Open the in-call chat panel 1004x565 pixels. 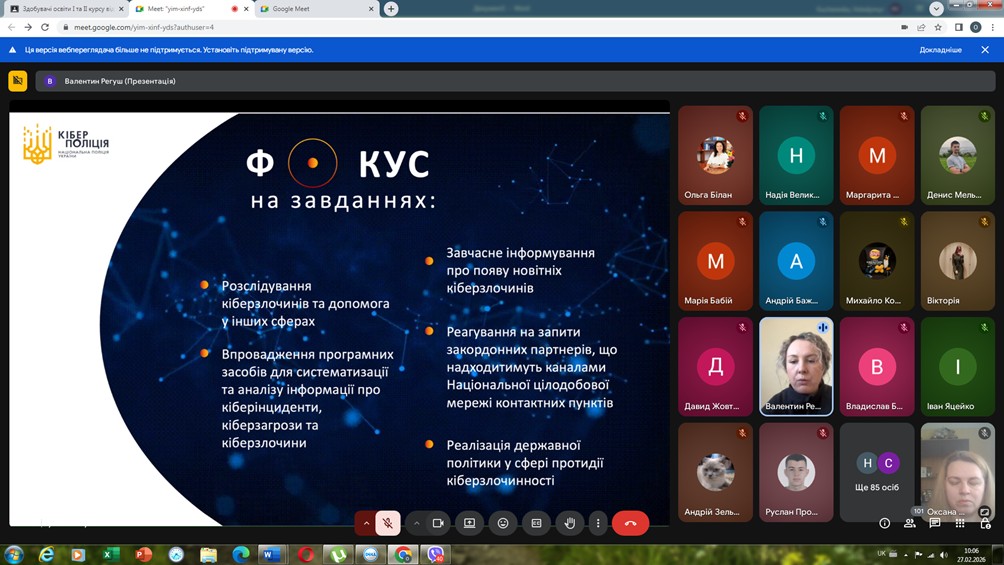[935, 523]
